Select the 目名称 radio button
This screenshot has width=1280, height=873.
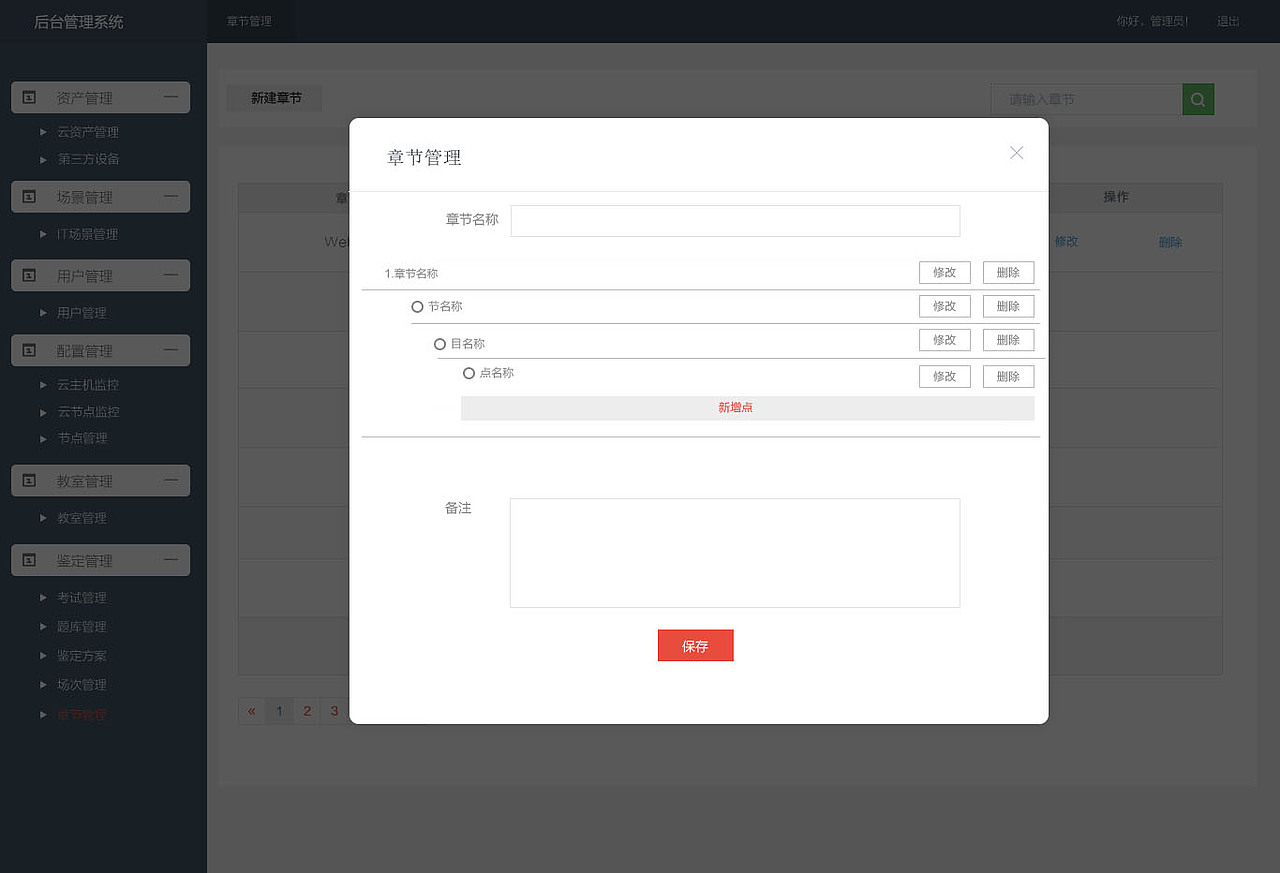pyautogui.click(x=439, y=344)
